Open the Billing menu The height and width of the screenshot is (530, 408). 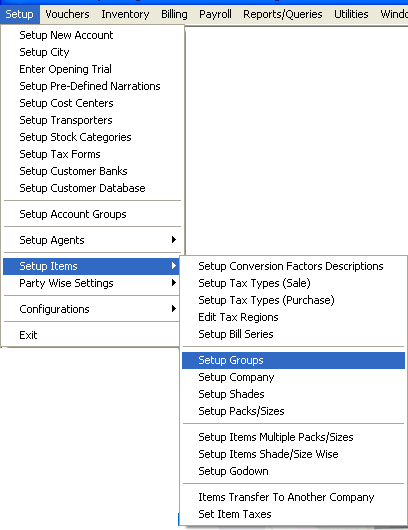[174, 15]
